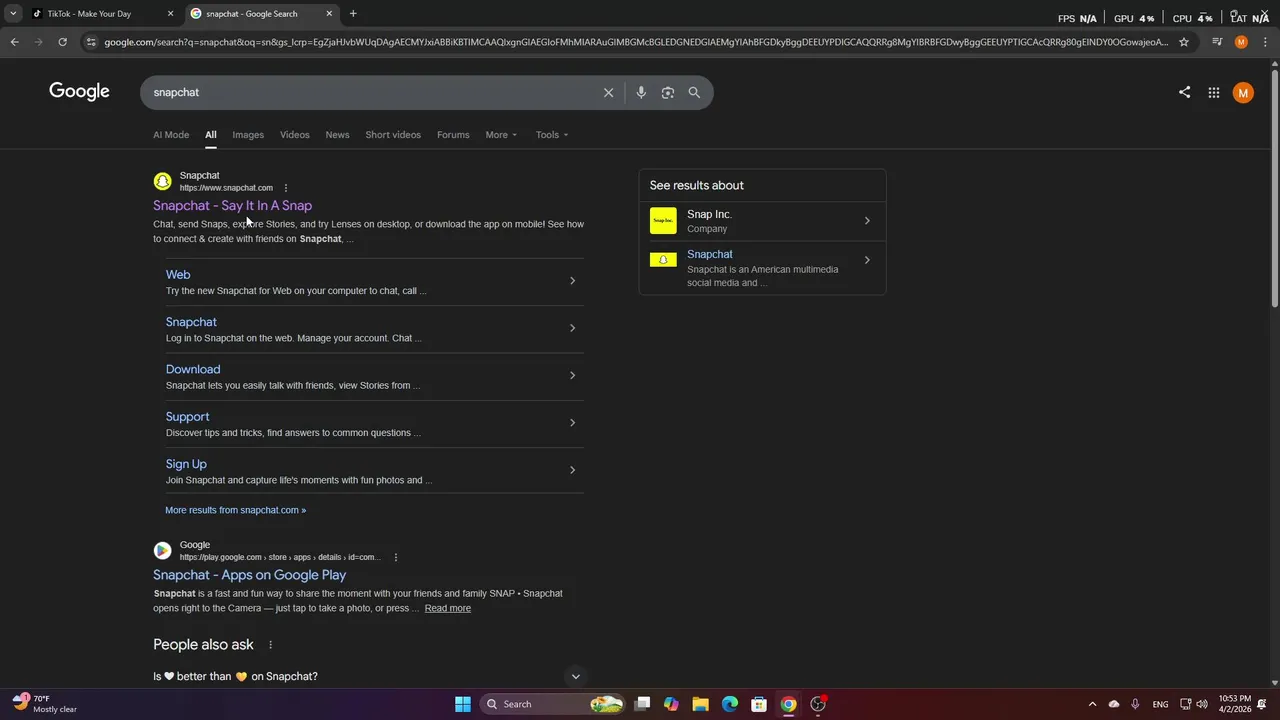Open the share icon near top right

click(1184, 92)
